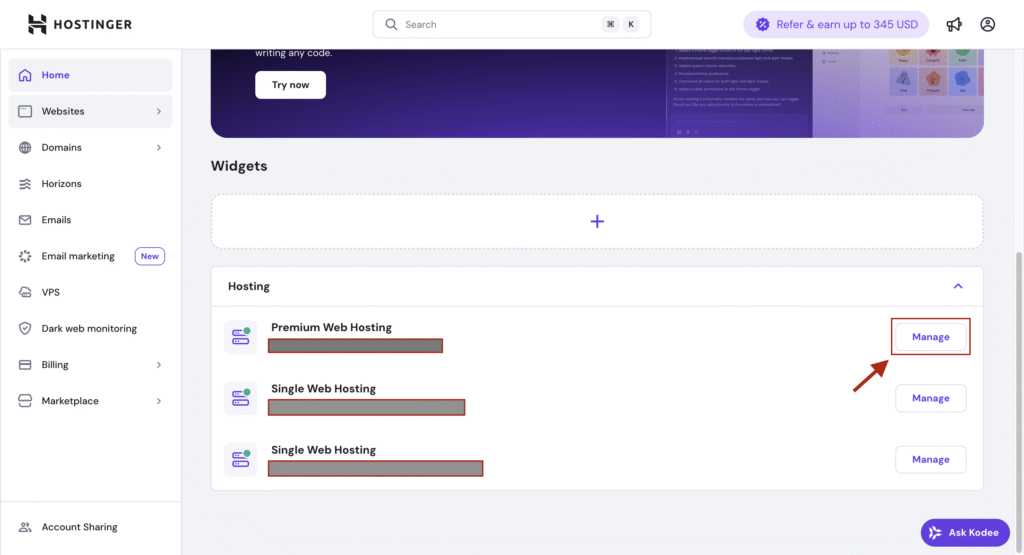The image size is (1024, 555).
Task: Open the announcements megaphone icon
Action: [954, 24]
